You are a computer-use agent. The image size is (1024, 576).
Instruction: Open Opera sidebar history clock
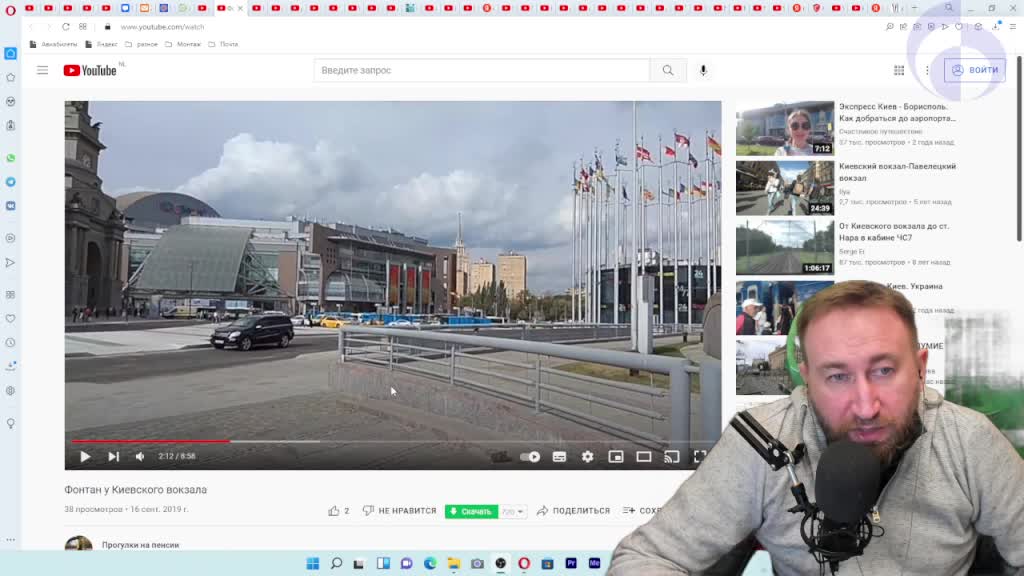tap(10, 343)
